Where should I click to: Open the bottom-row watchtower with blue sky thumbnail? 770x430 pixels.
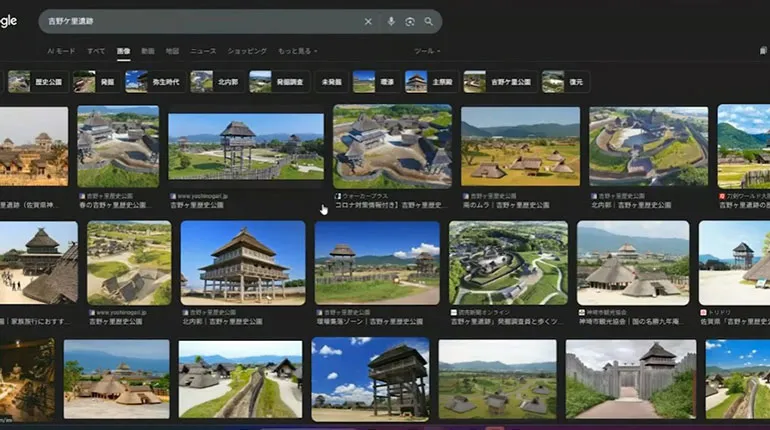(x=370, y=379)
